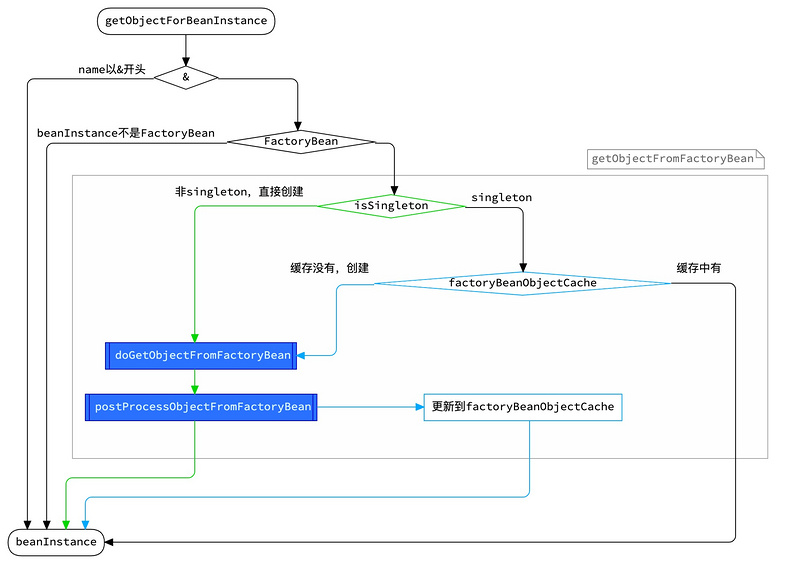The height and width of the screenshot is (588, 800).
Task: Toggle the 缓存中有 path label
Action: [x=700, y=268]
